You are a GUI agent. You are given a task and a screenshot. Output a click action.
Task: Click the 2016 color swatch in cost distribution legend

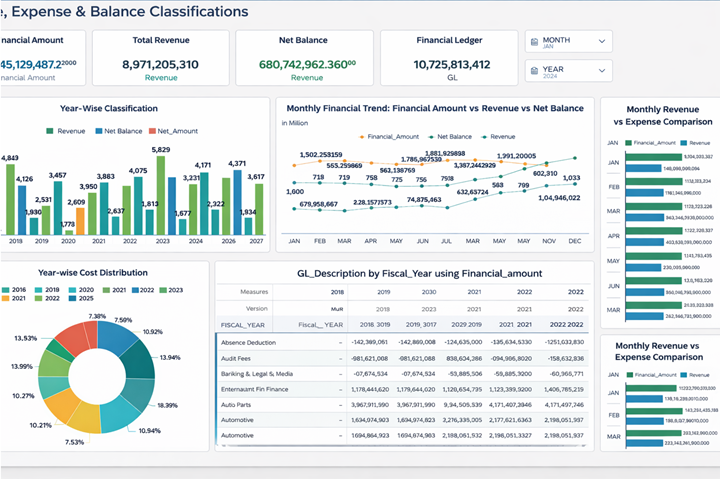[x=6, y=290]
